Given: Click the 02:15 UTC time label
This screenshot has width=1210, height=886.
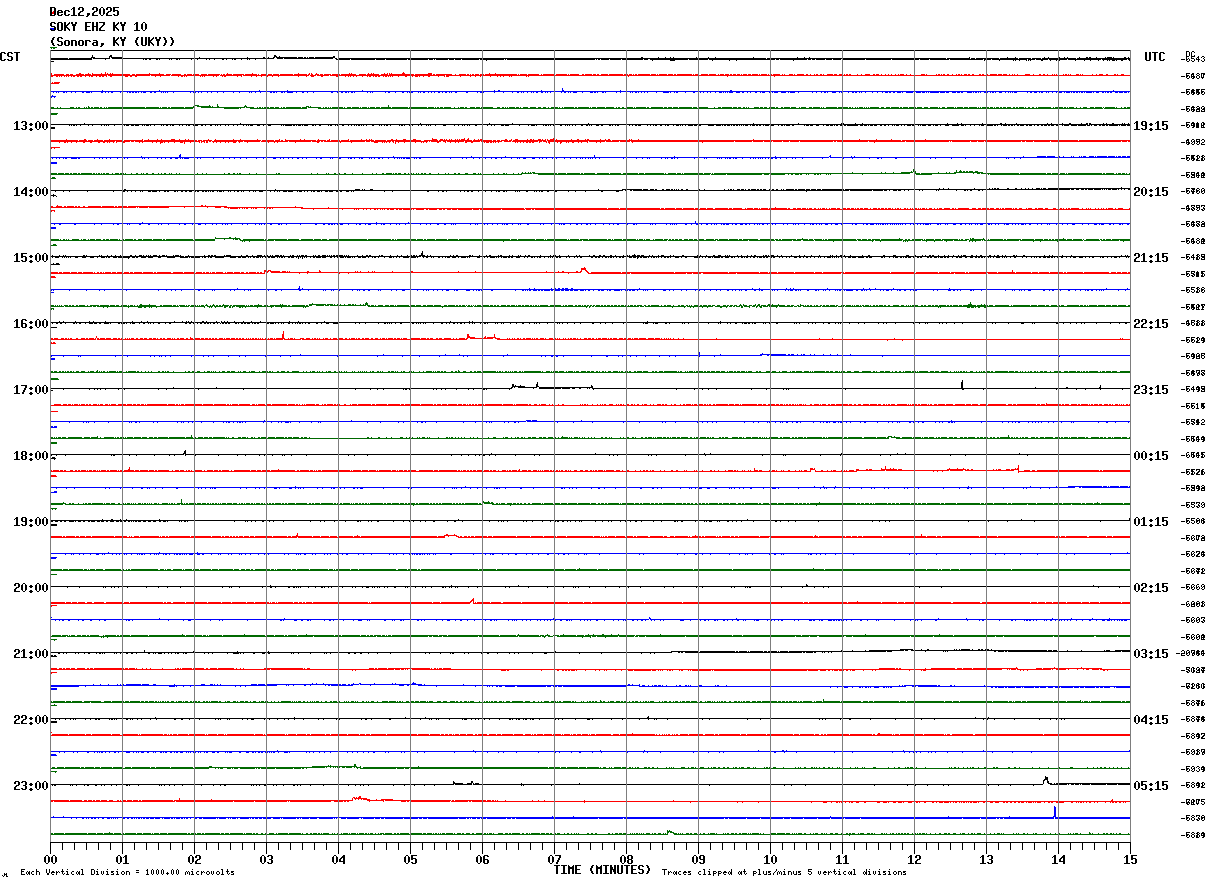Looking at the screenshot, I should point(1151,588).
